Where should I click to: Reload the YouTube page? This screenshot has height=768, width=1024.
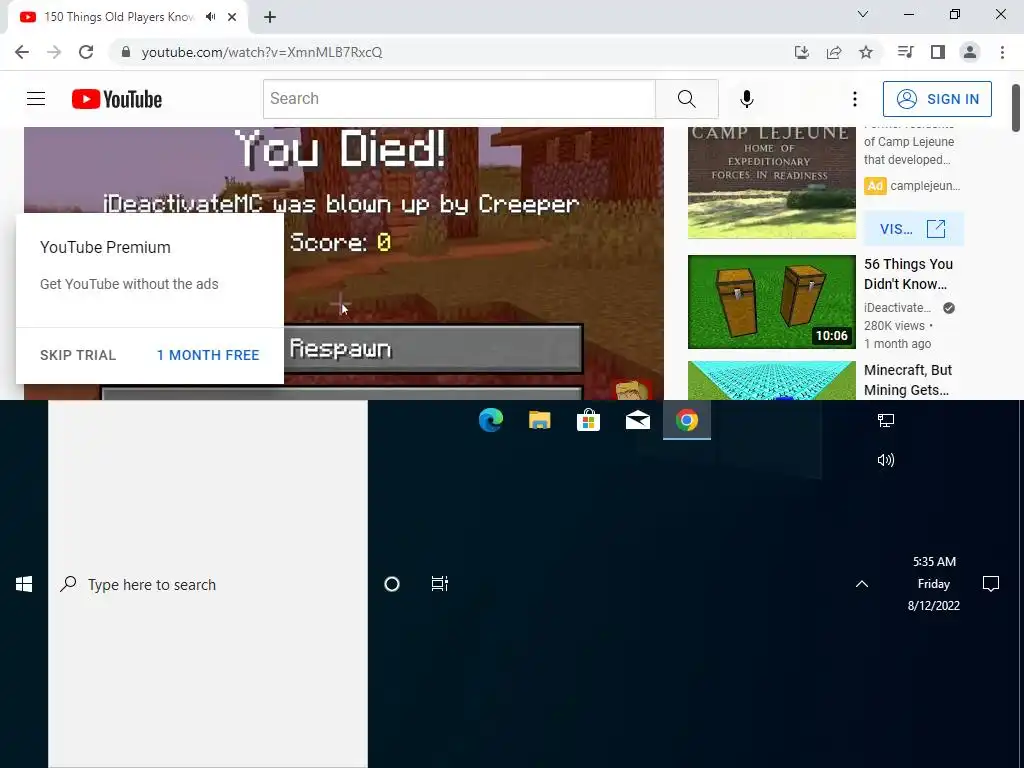(x=86, y=52)
